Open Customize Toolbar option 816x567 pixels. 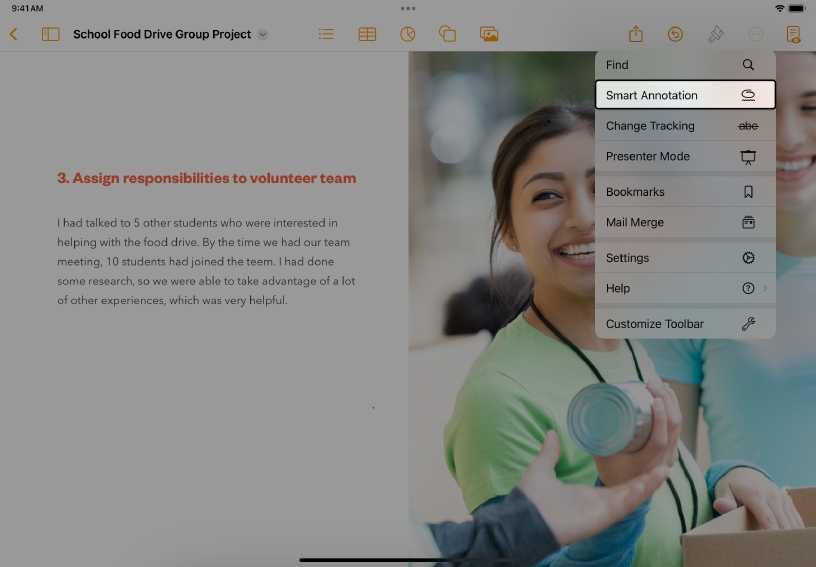685,324
